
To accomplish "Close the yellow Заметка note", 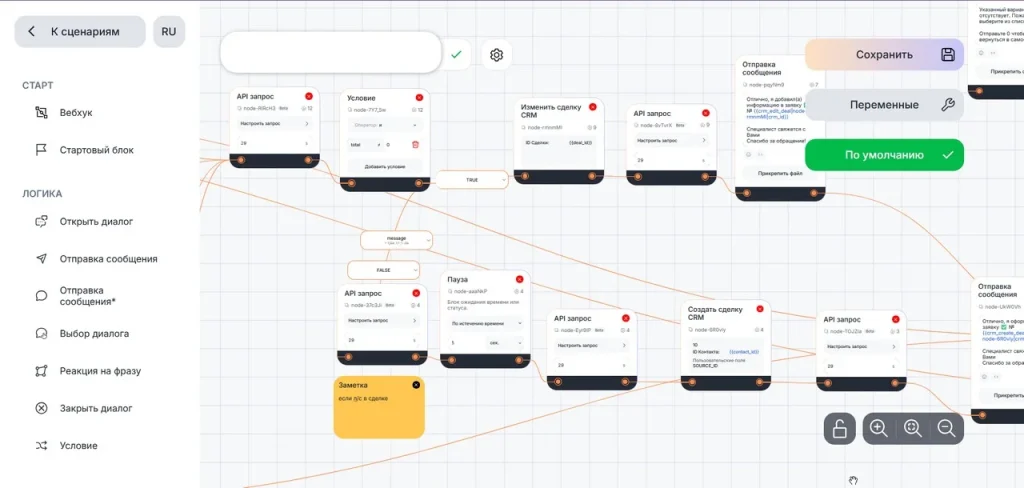I will click(x=416, y=385).
